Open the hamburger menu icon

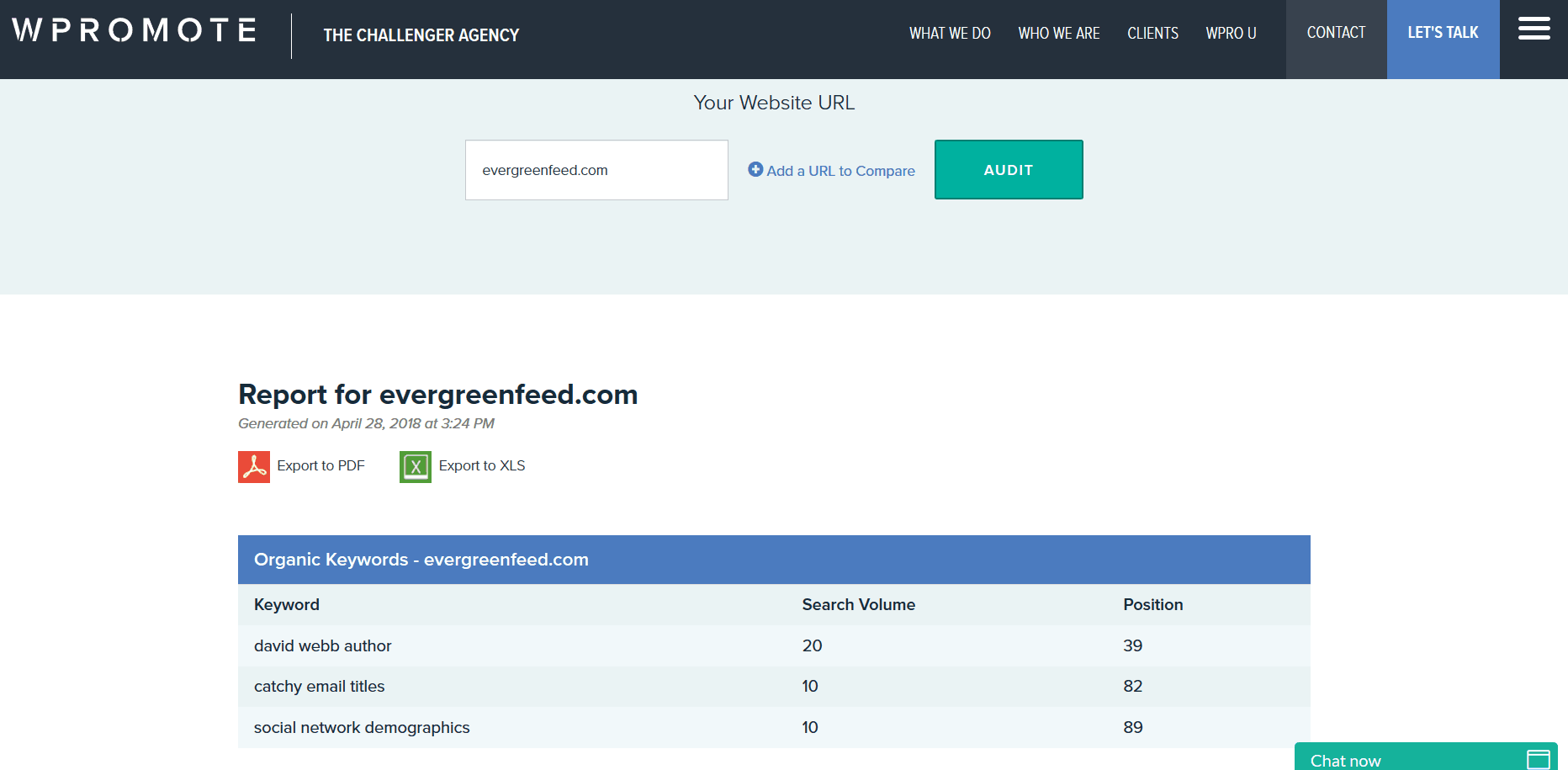pyautogui.click(x=1534, y=29)
